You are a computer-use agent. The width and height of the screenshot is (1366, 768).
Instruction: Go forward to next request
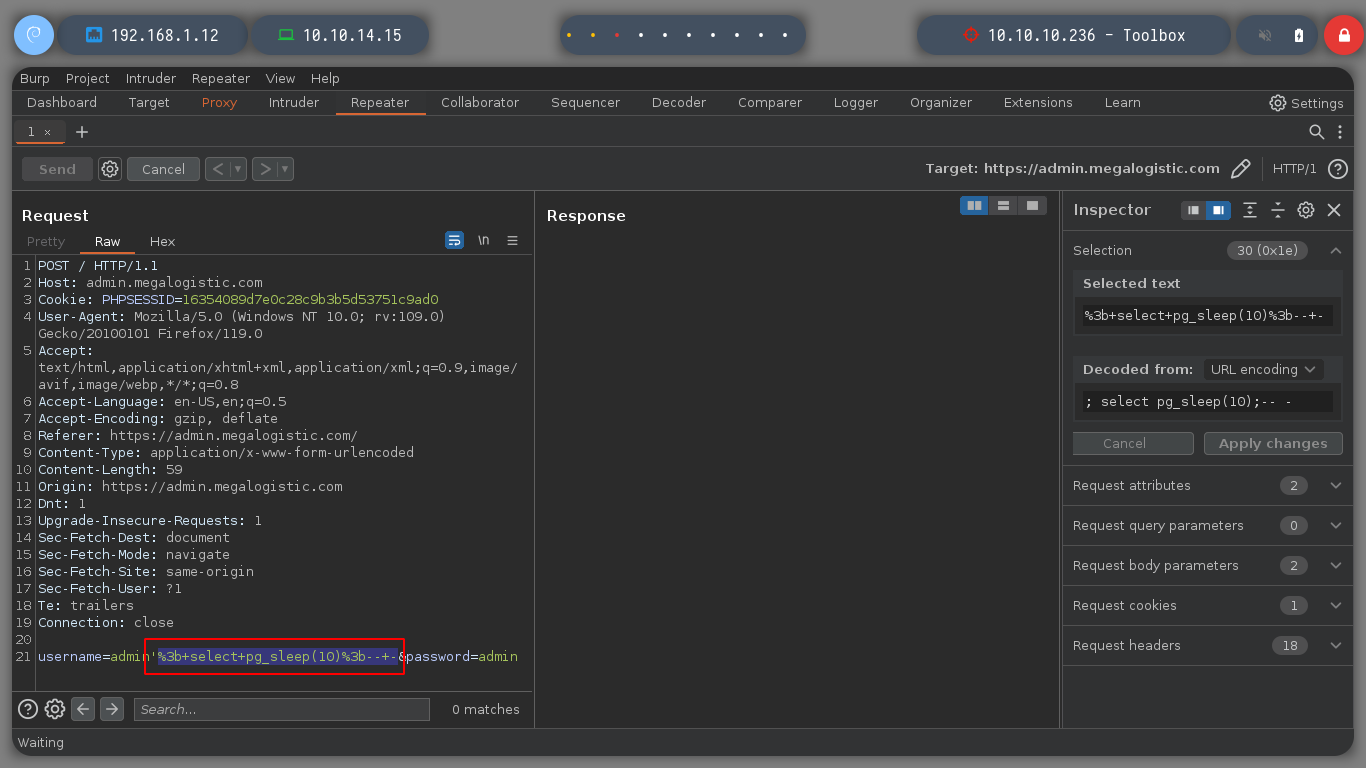click(x=265, y=169)
